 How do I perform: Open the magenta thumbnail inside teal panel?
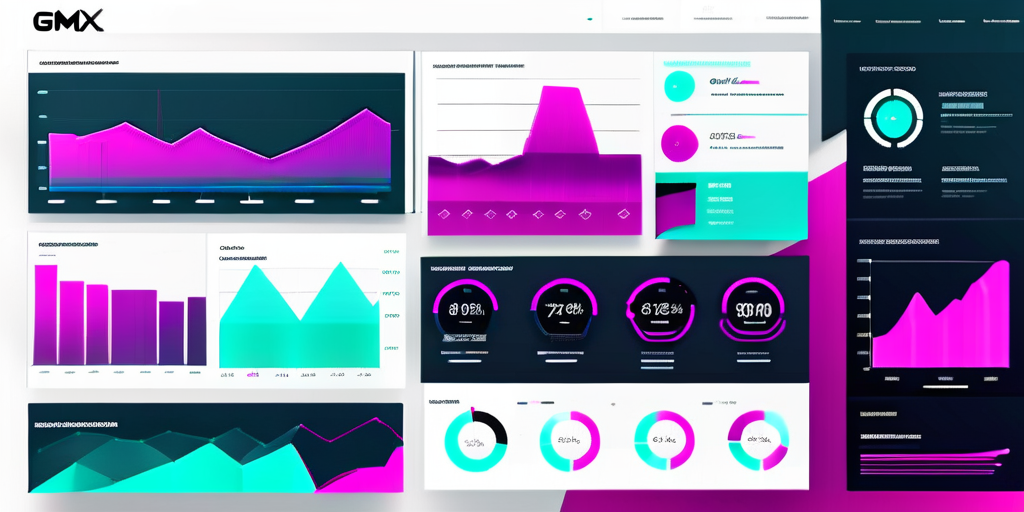(675, 209)
